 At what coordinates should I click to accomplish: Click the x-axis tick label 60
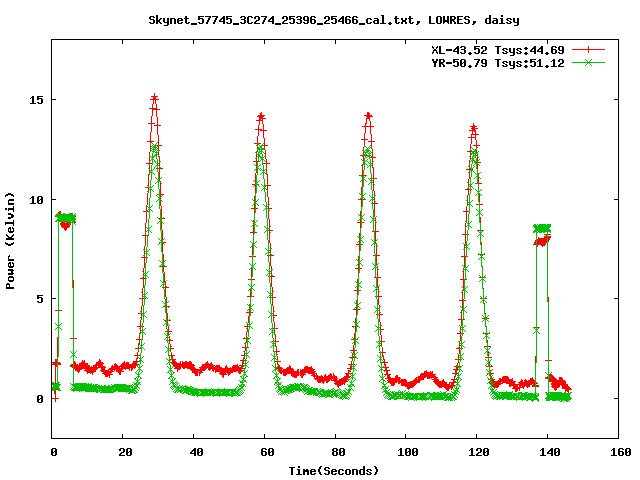pos(267,452)
